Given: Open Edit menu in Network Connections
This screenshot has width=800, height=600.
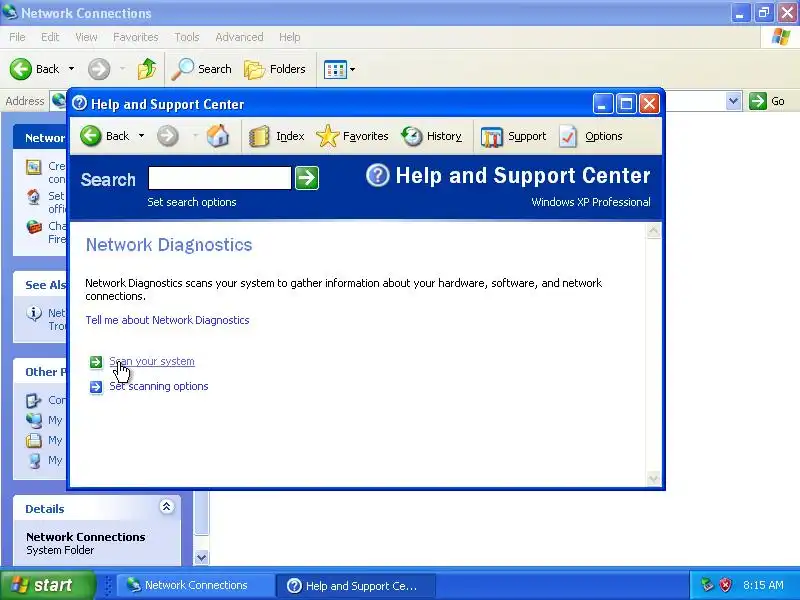Looking at the screenshot, I should pyautogui.click(x=50, y=37).
